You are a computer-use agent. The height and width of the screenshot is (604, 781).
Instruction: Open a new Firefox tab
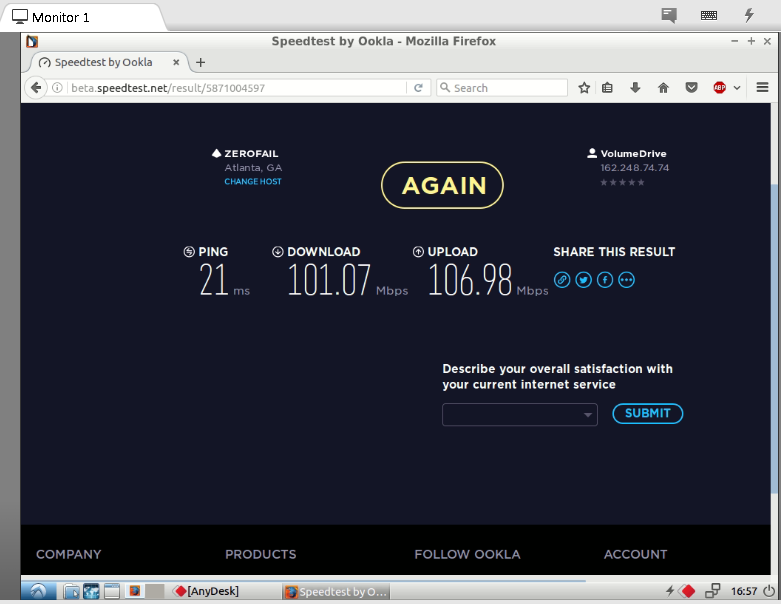[x=200, y=62]
